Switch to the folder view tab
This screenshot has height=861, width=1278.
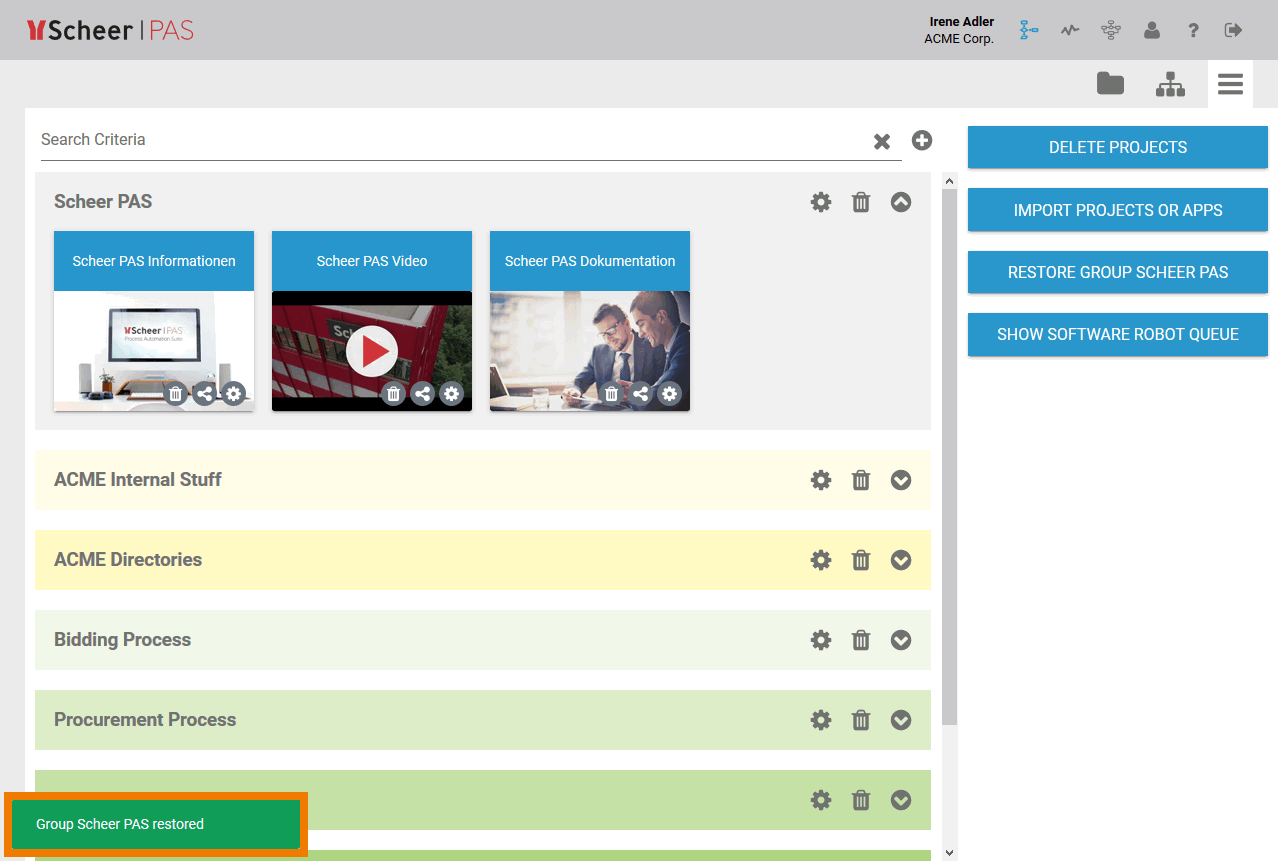[1110, 84]
